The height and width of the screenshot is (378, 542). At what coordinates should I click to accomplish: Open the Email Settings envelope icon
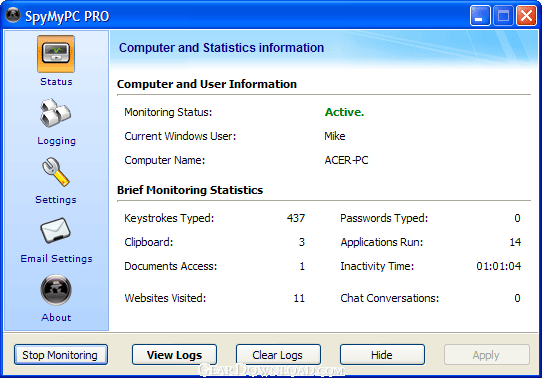point(56,230)
